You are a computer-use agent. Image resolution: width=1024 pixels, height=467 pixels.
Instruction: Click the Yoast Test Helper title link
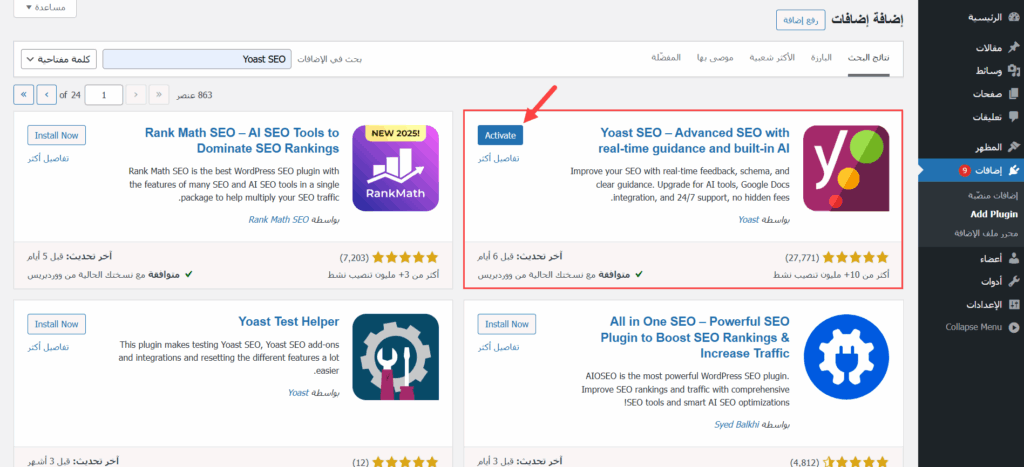coord(289,321)
